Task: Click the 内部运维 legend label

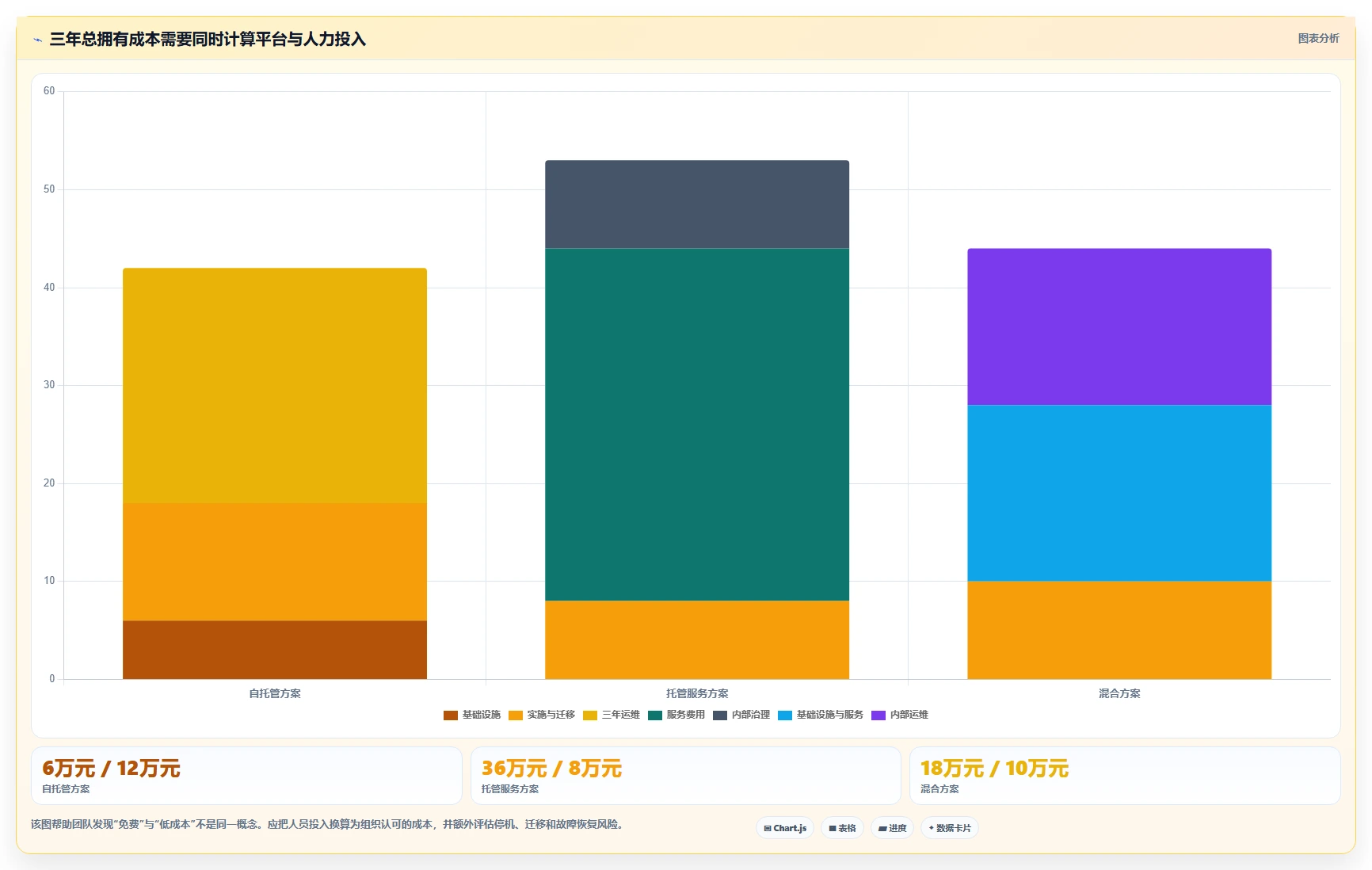Action: 909,715
